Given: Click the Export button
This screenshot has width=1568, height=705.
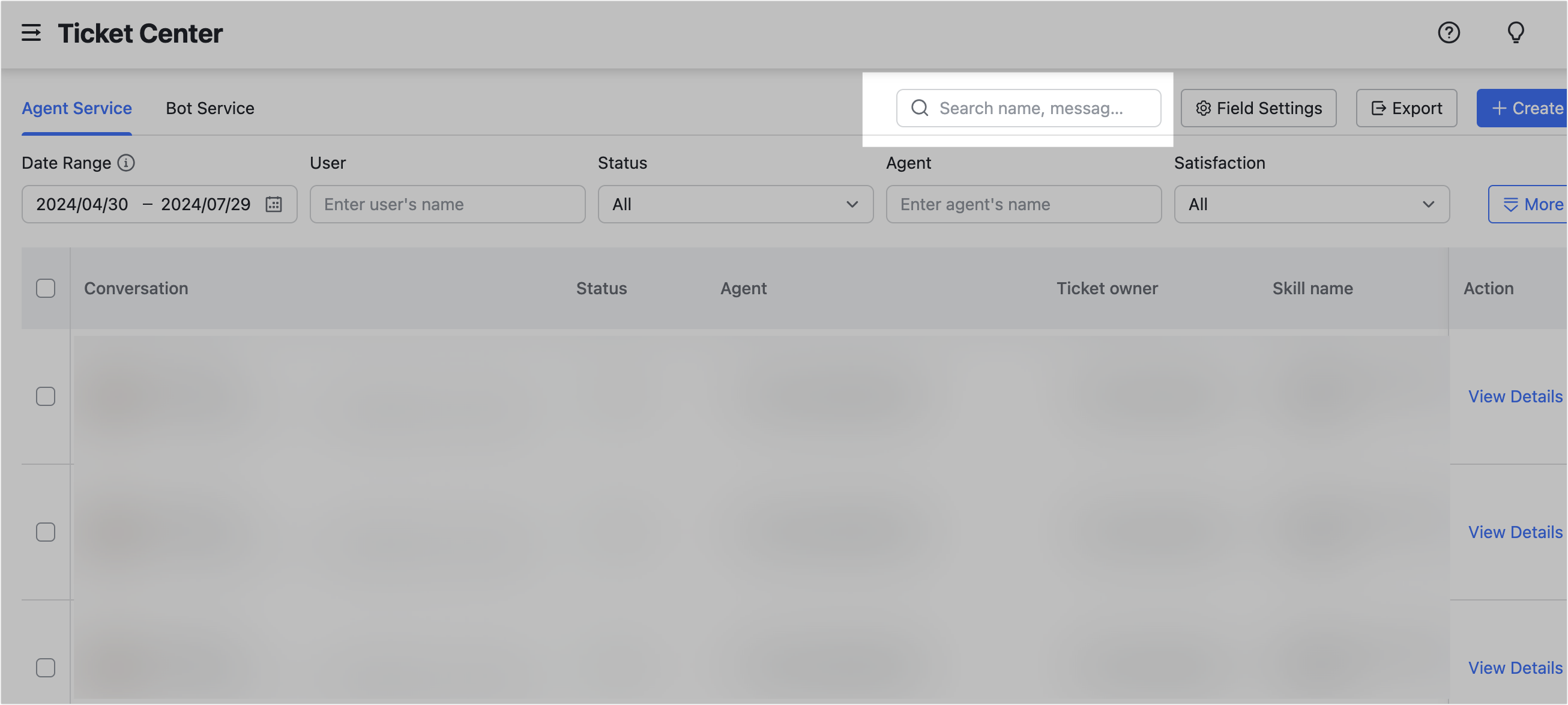Looking at the screenshot, I should [1407, 107].
